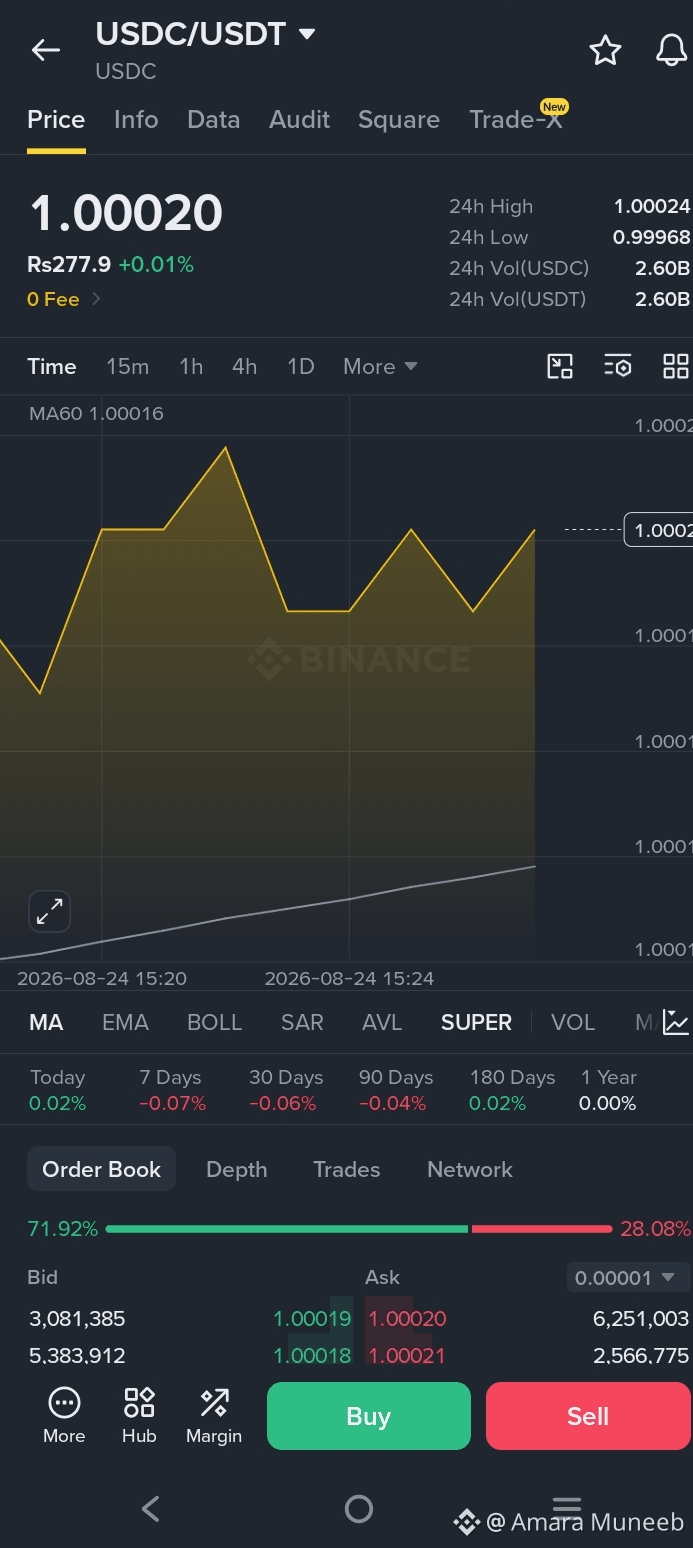Switch to the Audit tab

coord(299,119)
